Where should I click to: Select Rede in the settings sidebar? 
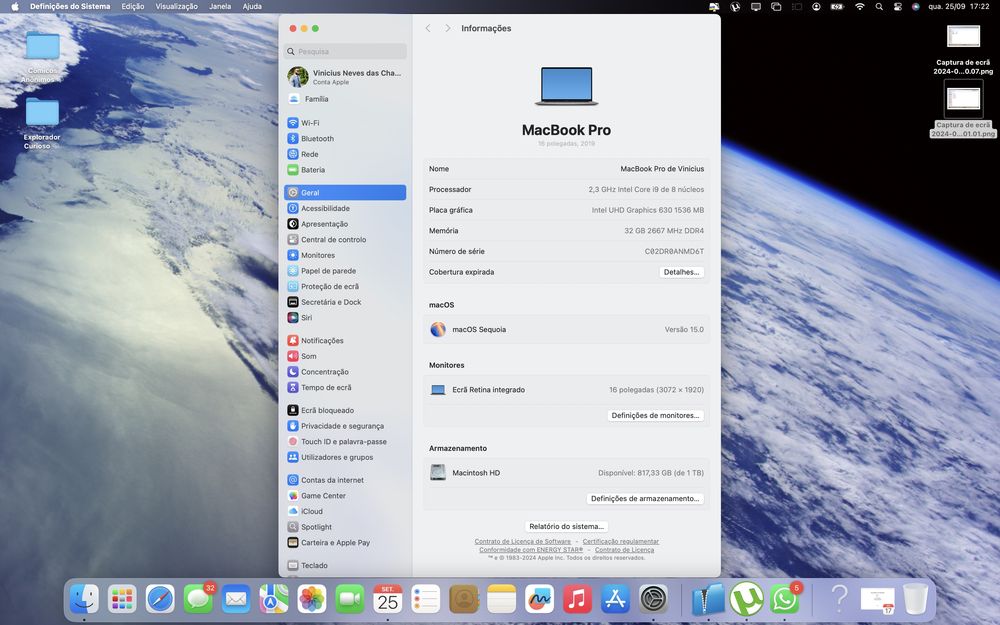(345, 154)
